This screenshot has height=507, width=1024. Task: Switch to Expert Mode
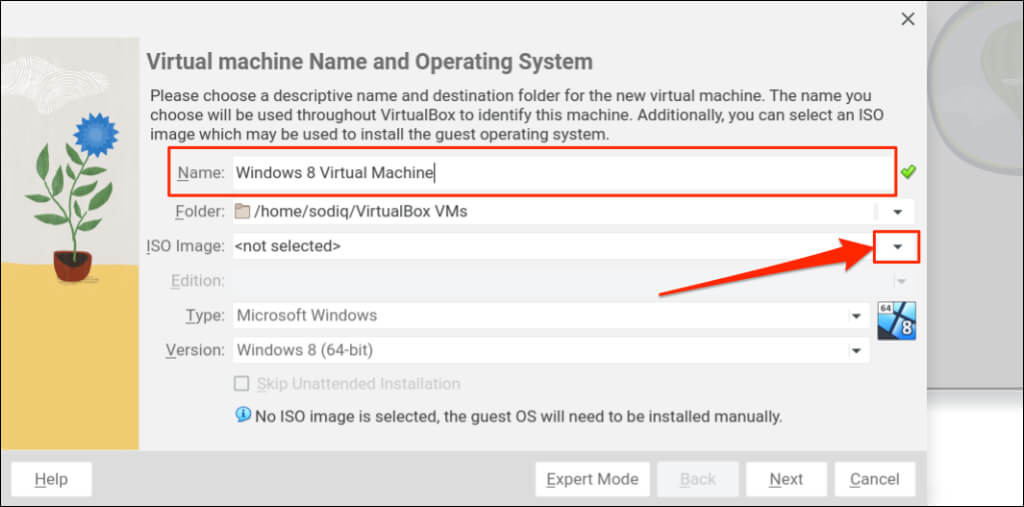pos(592,479)
